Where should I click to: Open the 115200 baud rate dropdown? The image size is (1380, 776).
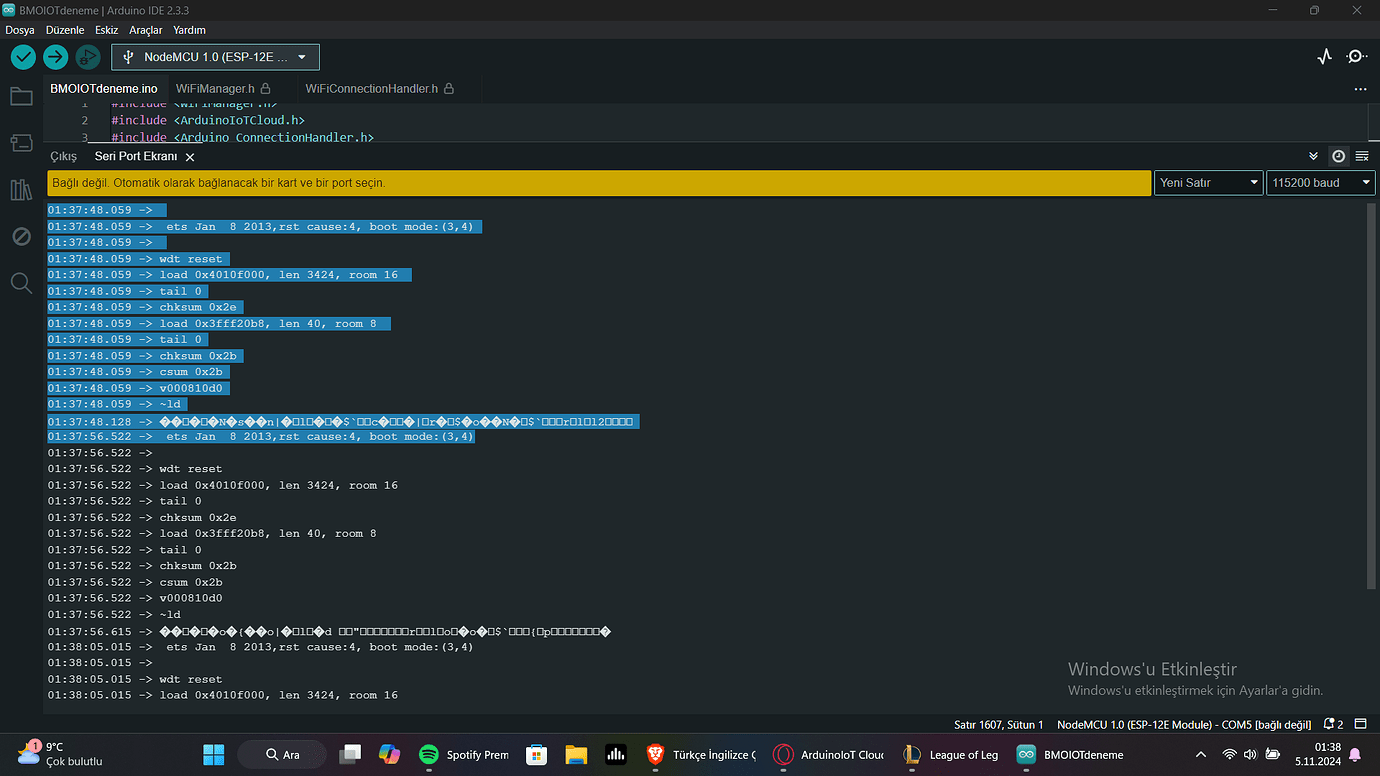1319,182
